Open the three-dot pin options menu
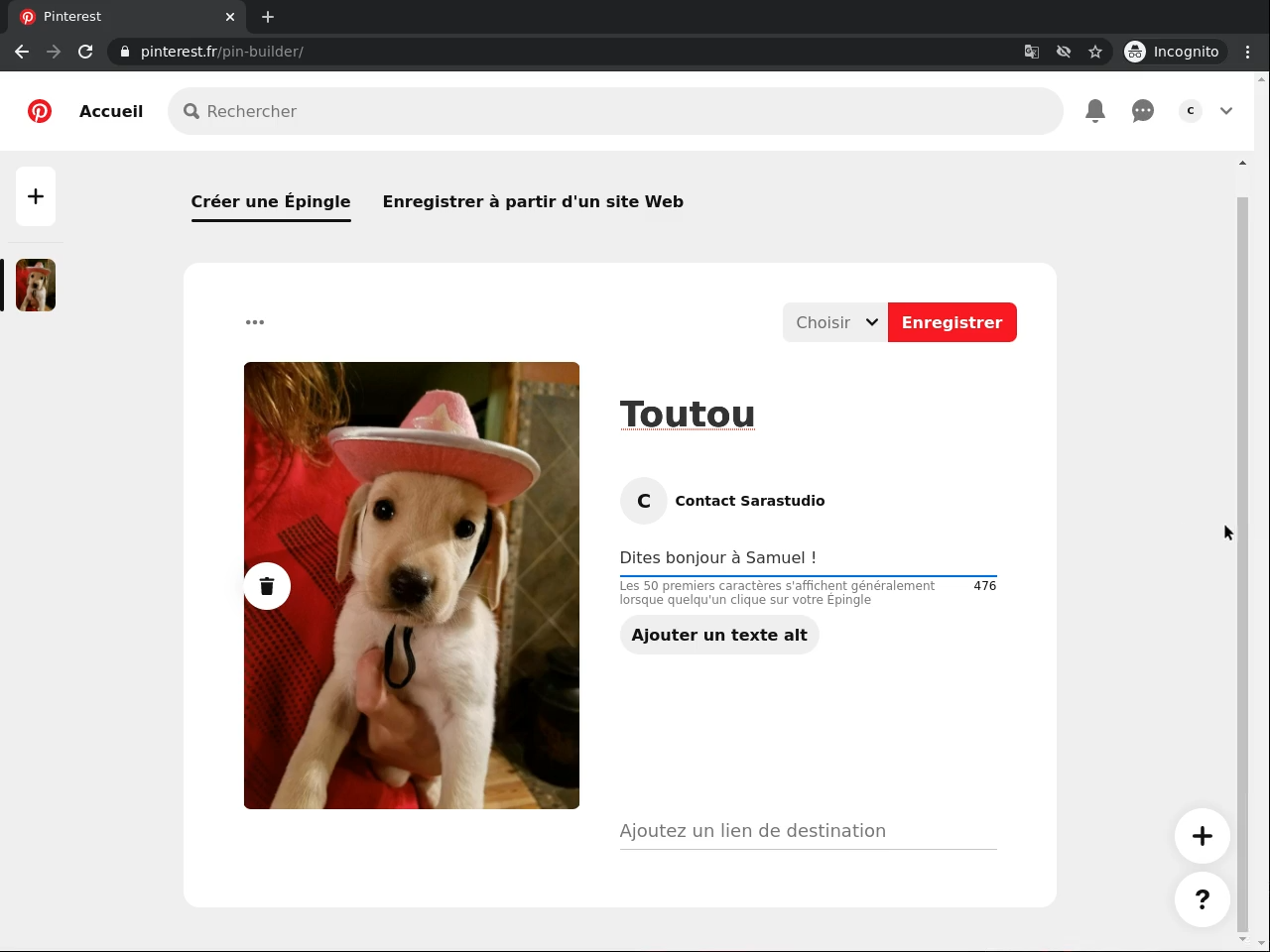Image resolution: width=1270 pixels, height=952 pixels. (x=255, y=322)
